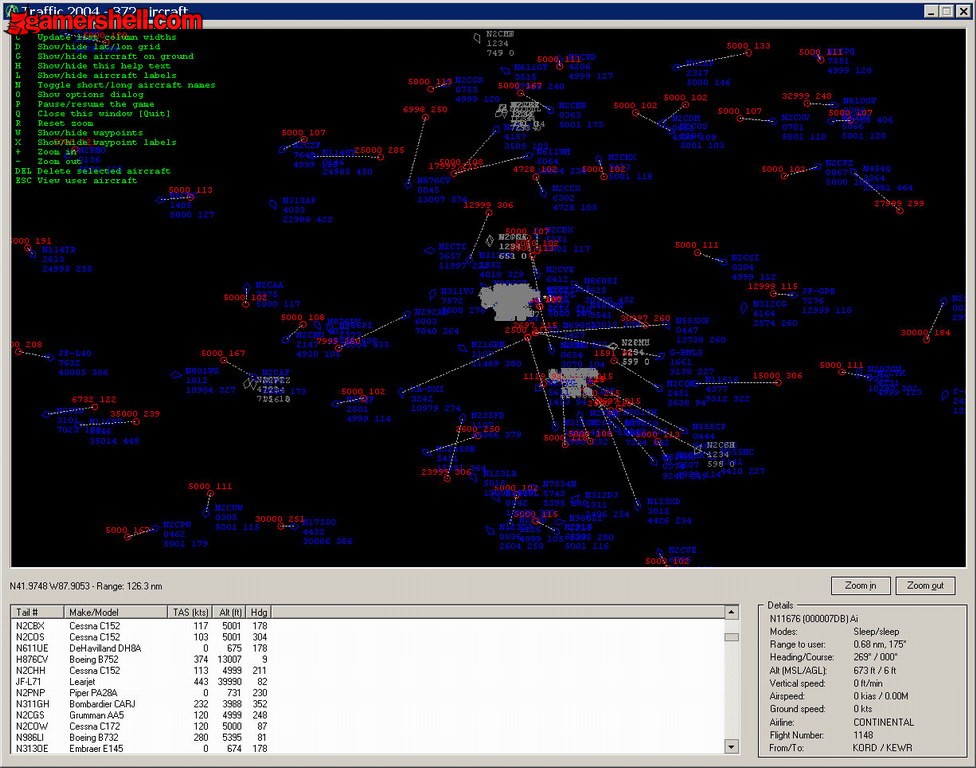
Task: Sort aircraft by TAS (kts) column
Action: point(190,612)
